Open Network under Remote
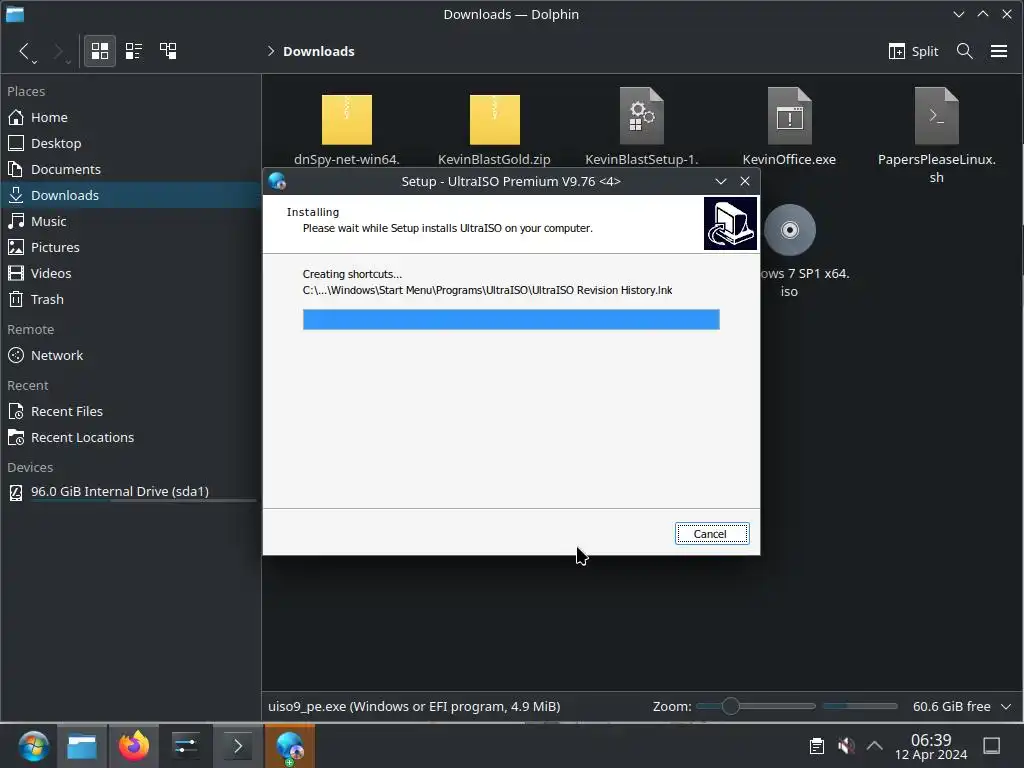 coord(131,355)
